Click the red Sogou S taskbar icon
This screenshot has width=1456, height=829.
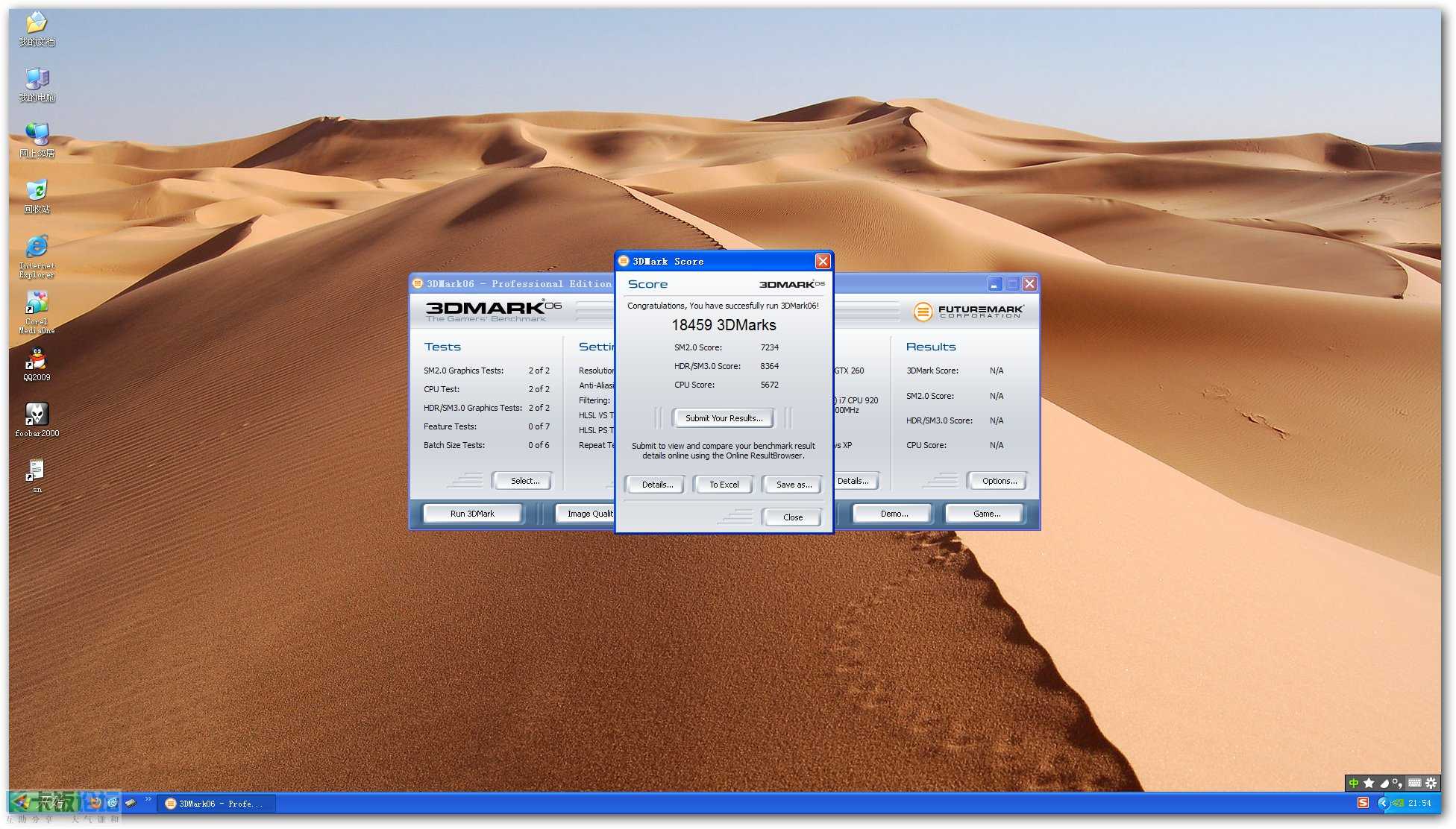pos(1363,803)
